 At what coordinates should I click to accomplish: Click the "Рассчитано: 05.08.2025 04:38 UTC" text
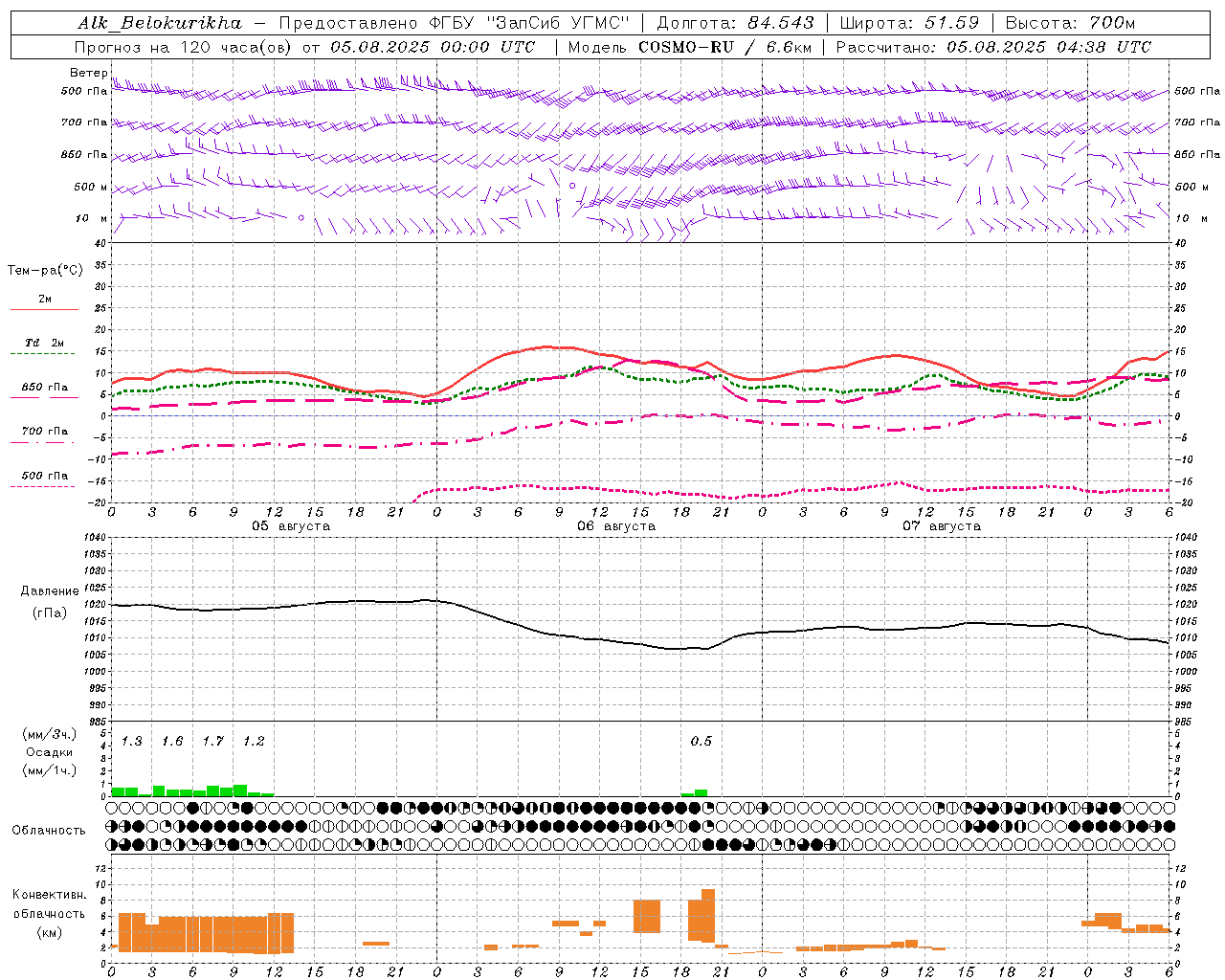point(993,47)
